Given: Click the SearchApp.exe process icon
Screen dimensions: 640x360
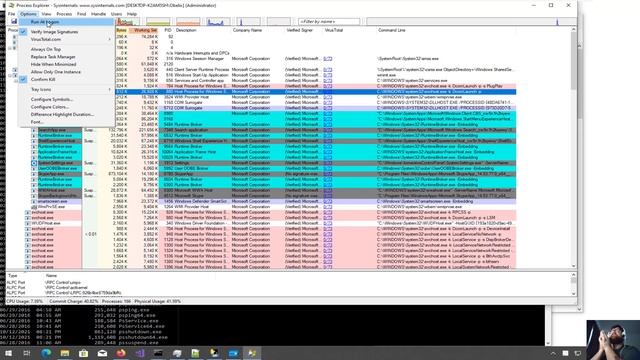Looking at the screenshot, I should (x=34, y=130).
